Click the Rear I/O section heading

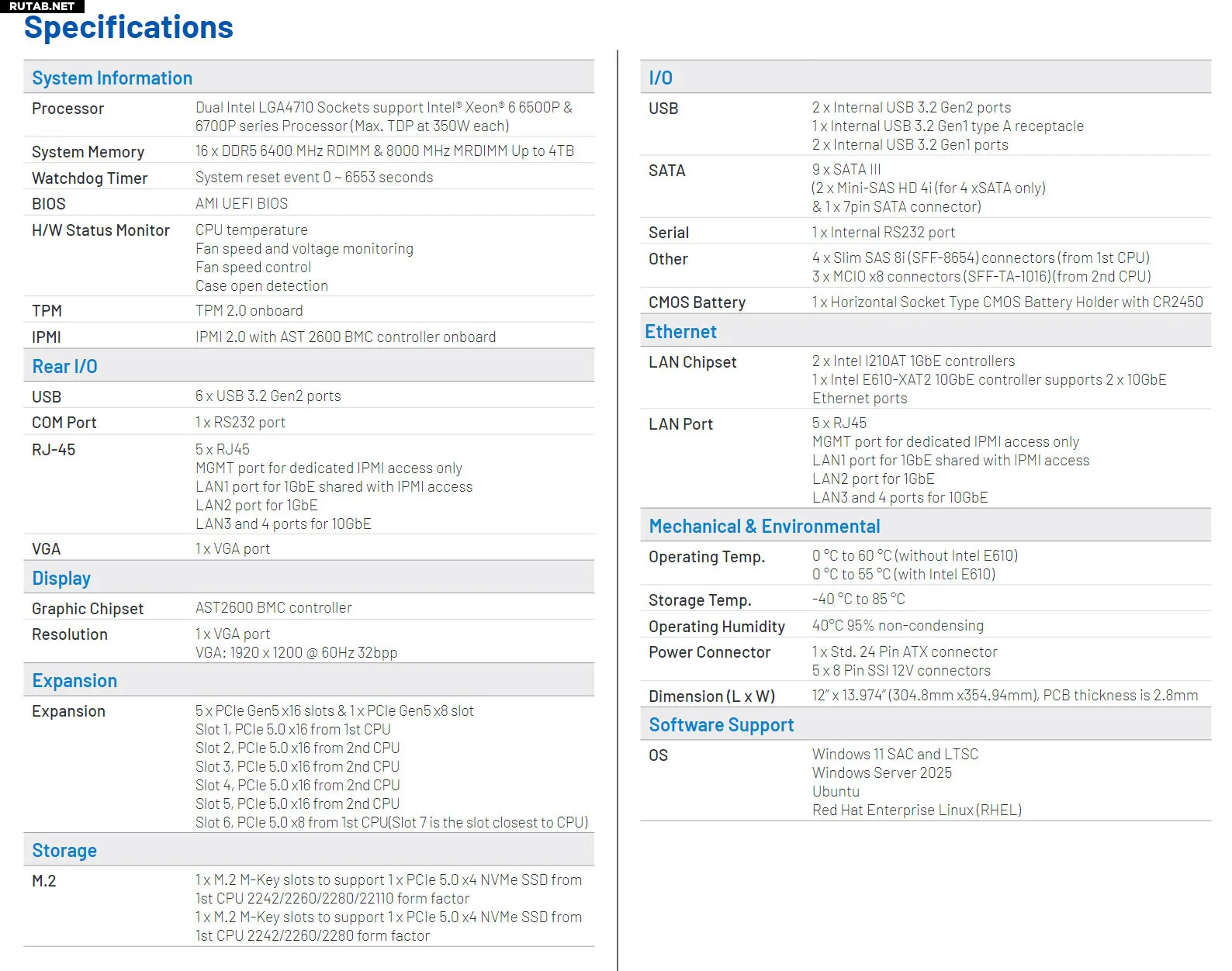[64, 367]
